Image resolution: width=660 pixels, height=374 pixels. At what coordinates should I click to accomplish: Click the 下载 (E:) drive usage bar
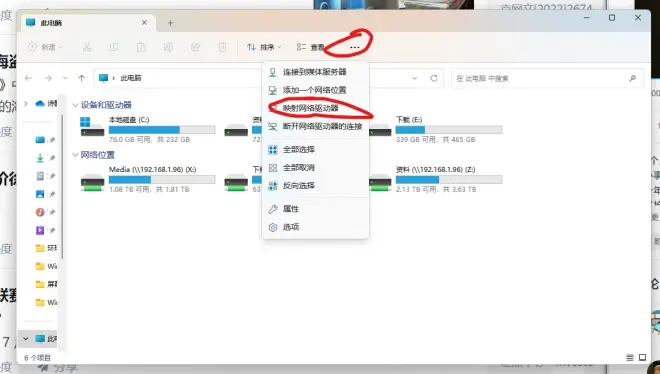[449, 130]
